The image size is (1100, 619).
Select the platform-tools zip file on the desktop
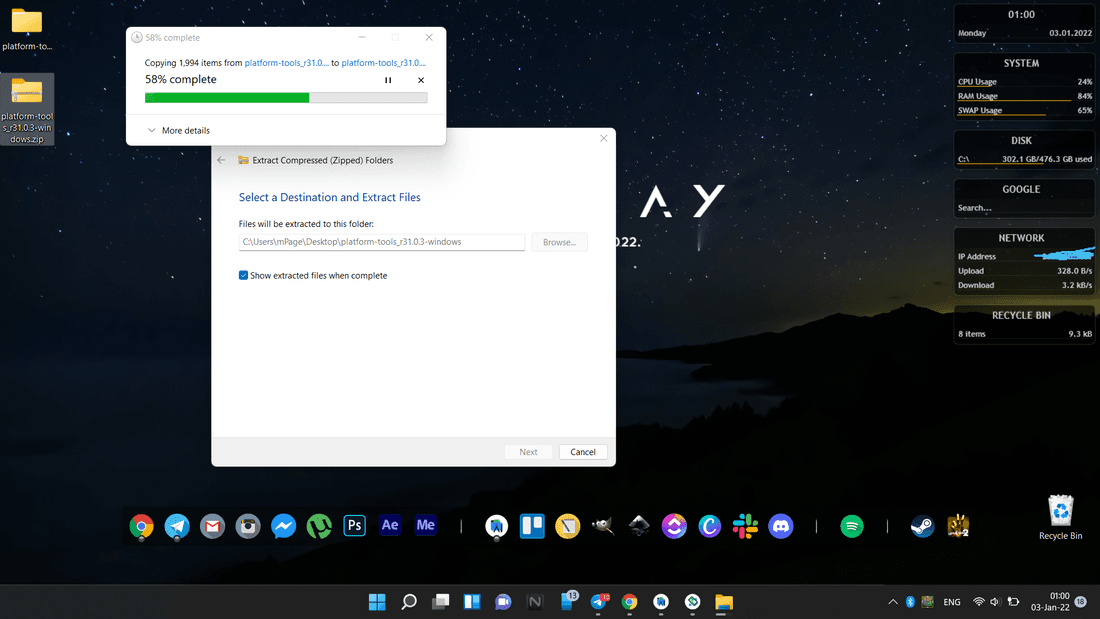[27, 109]
